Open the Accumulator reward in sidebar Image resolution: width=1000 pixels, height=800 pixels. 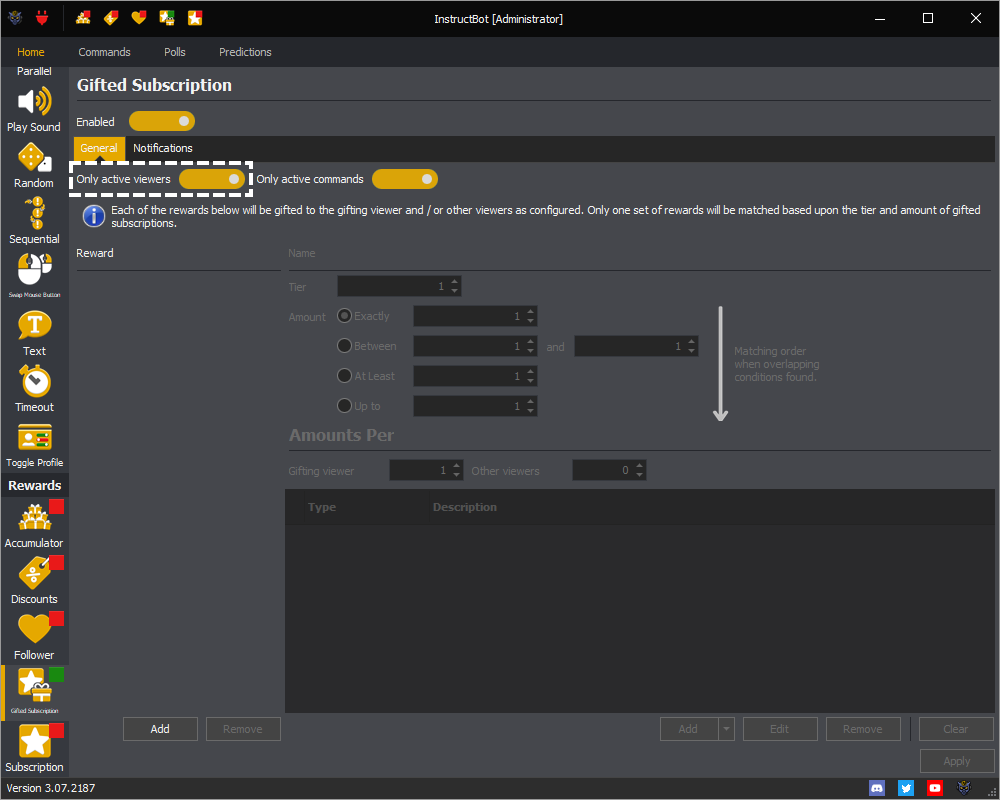34,525
